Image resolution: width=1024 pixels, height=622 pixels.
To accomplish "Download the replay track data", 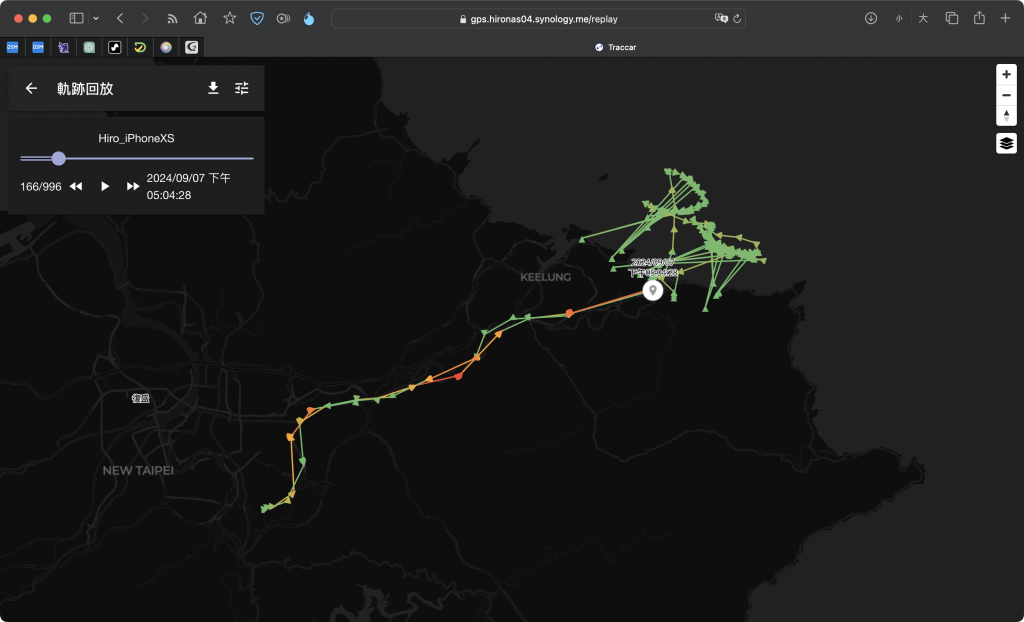I will (213, 88).
